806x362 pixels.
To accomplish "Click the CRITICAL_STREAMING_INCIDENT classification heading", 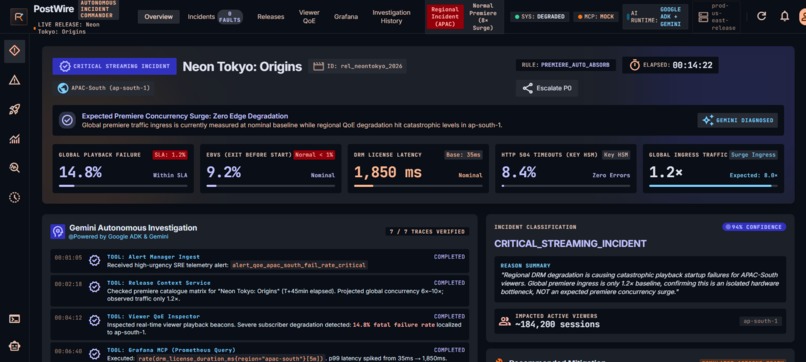I will point(571,244).
